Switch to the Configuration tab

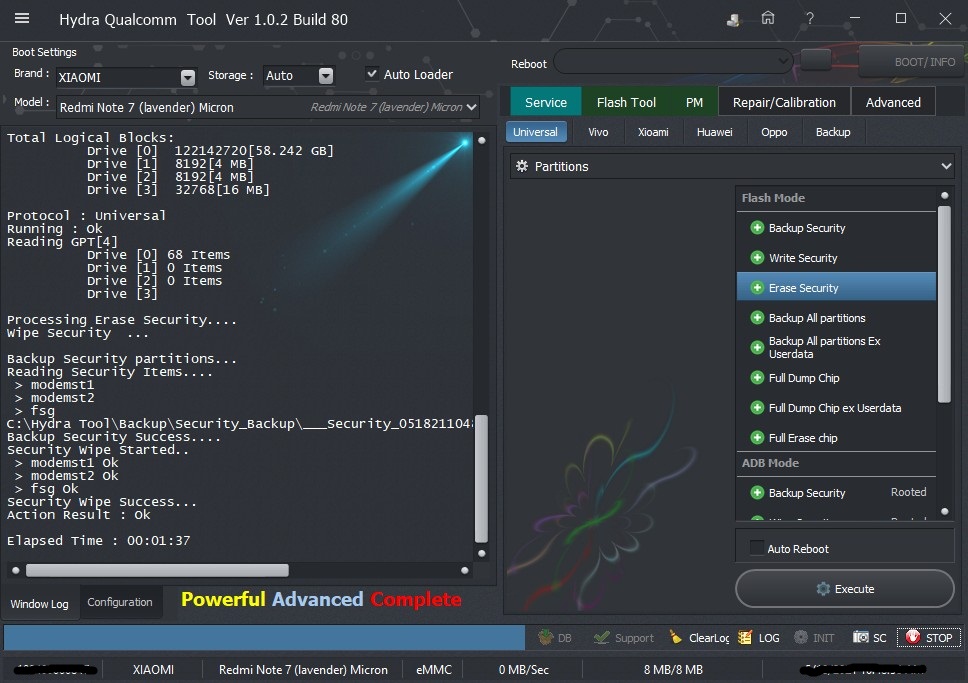120,602
